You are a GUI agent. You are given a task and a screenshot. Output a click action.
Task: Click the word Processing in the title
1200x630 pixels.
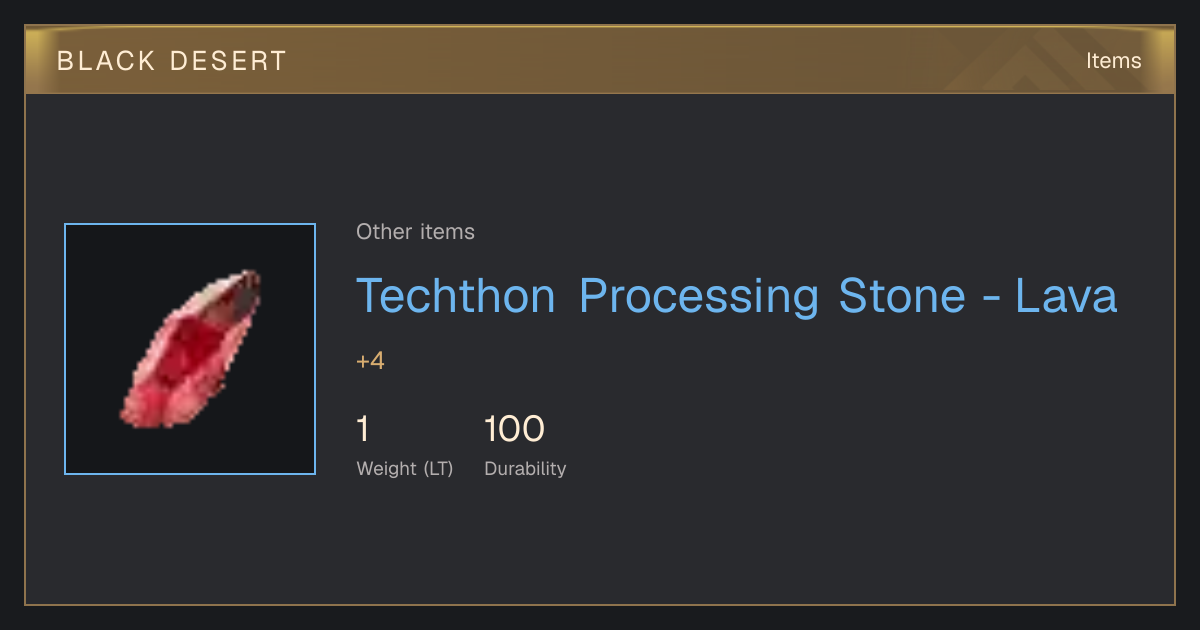[x=698, y=298]
